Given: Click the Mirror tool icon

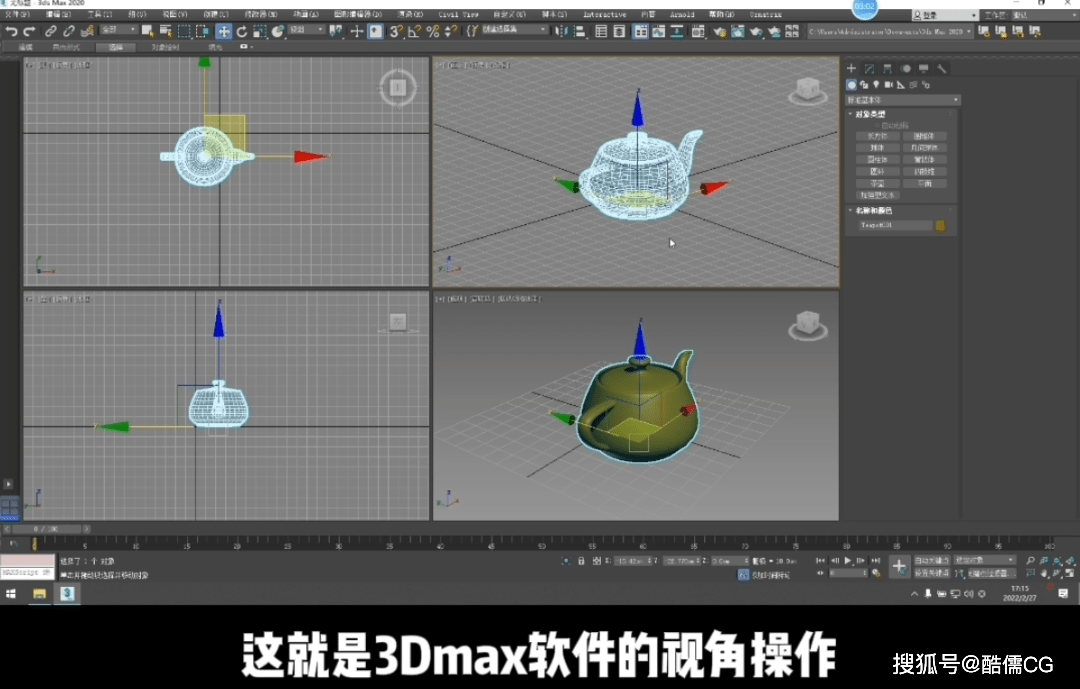Looking at the screenshot, I should 561,31.
